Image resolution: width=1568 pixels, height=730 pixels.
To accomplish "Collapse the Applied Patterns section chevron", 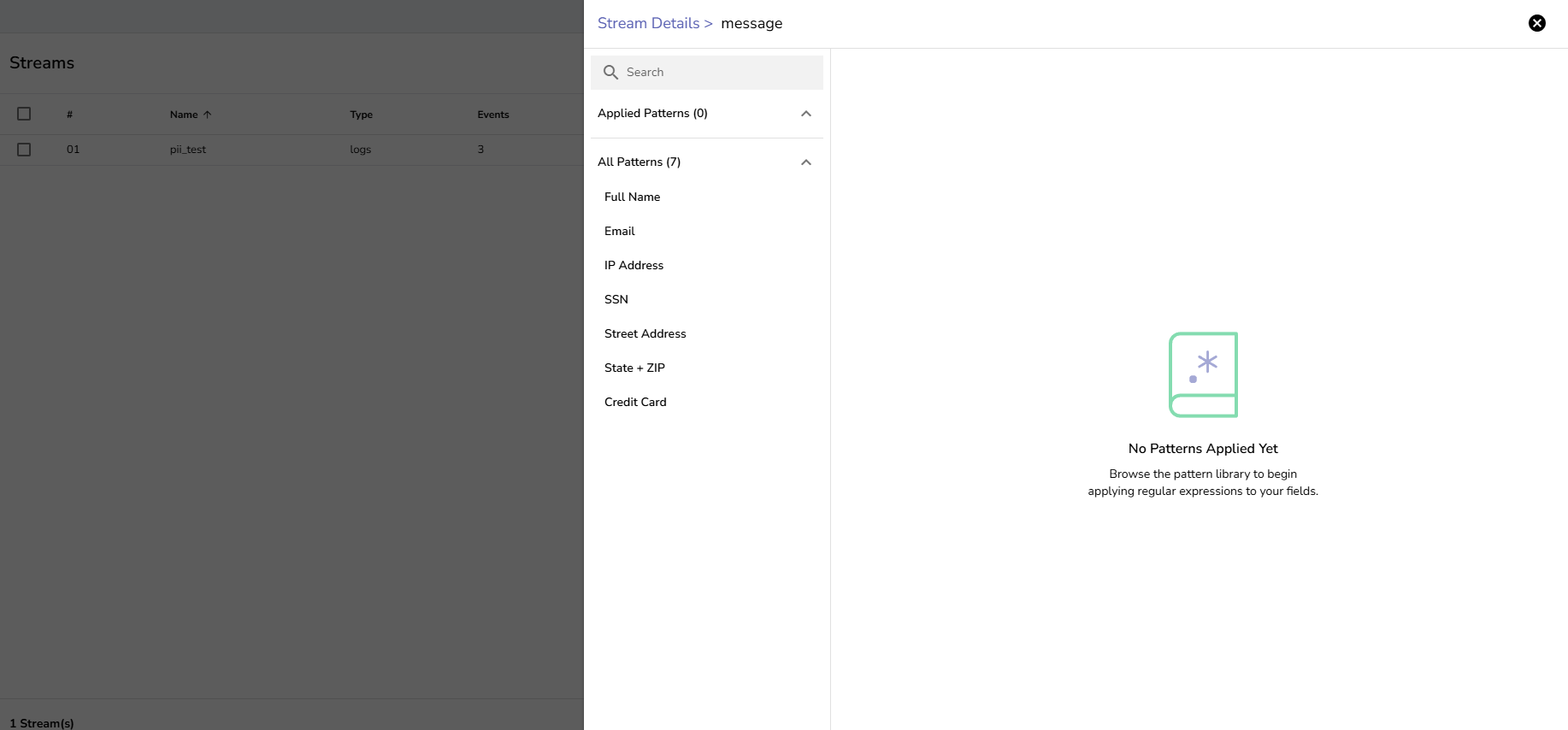I will [805, 114].
